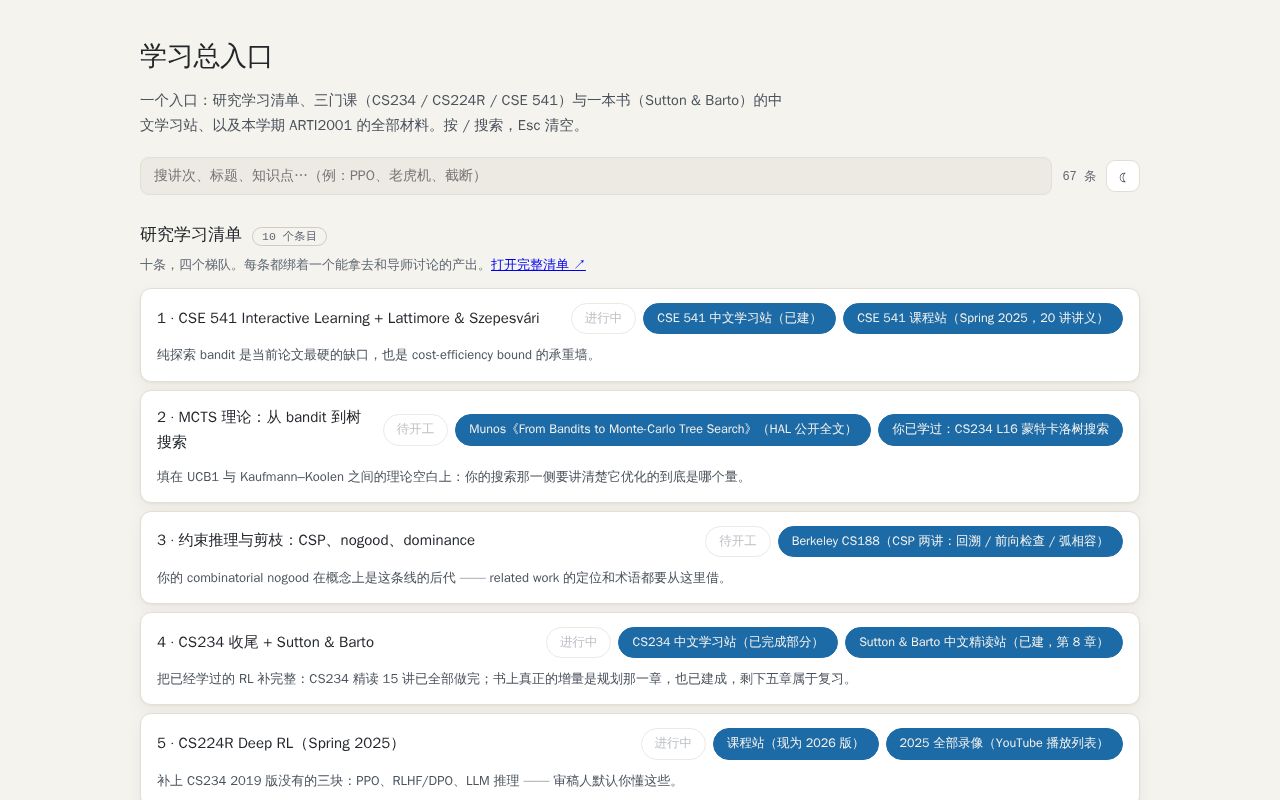Screen dimensions: 1280x800
Task: Click description 补上 CS234 2019 版没有的三块
Action: coord(420,781)
